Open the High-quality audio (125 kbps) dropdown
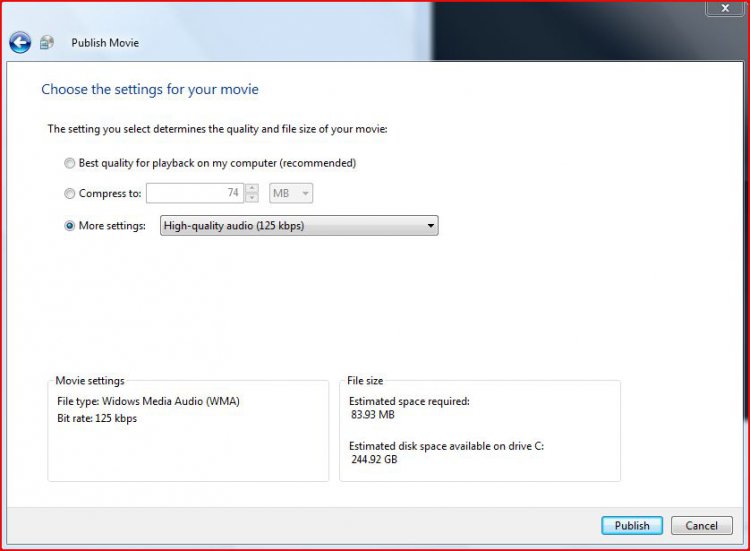This screenshot has width=750, height=551. 299,225
